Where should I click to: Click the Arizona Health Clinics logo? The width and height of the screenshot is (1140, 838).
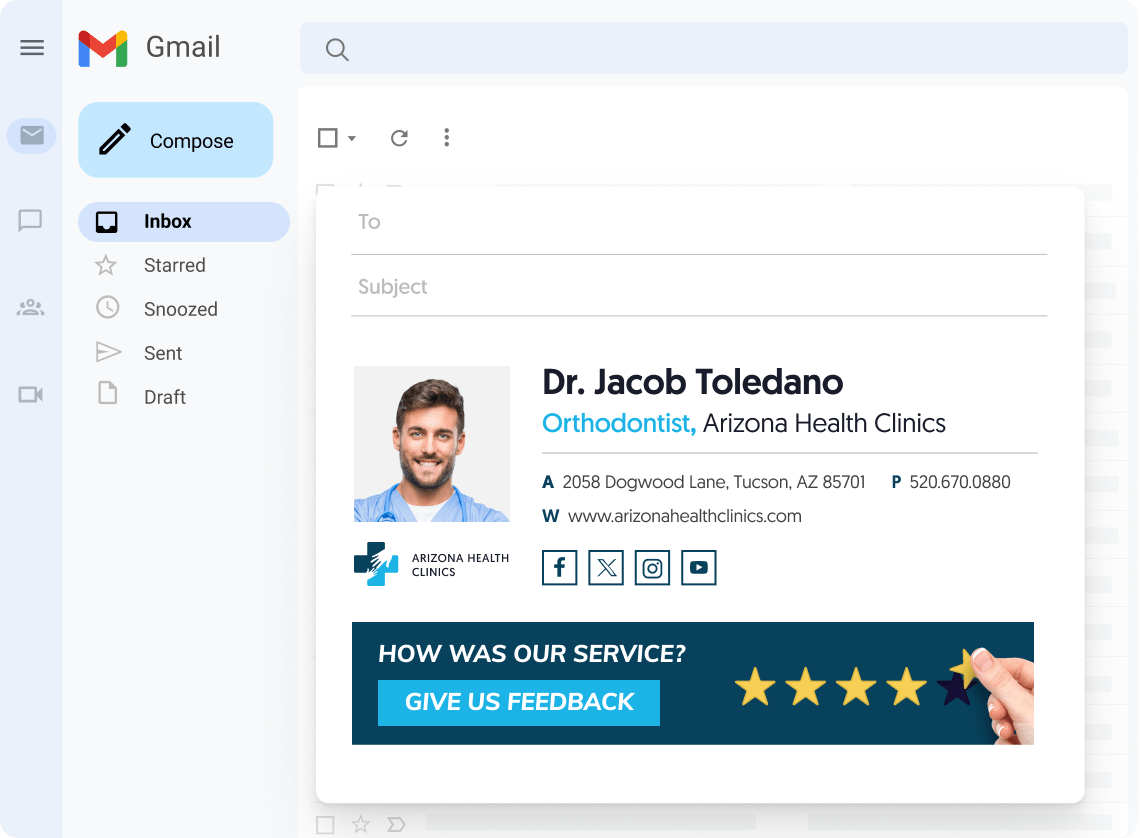tap(432, 564)
